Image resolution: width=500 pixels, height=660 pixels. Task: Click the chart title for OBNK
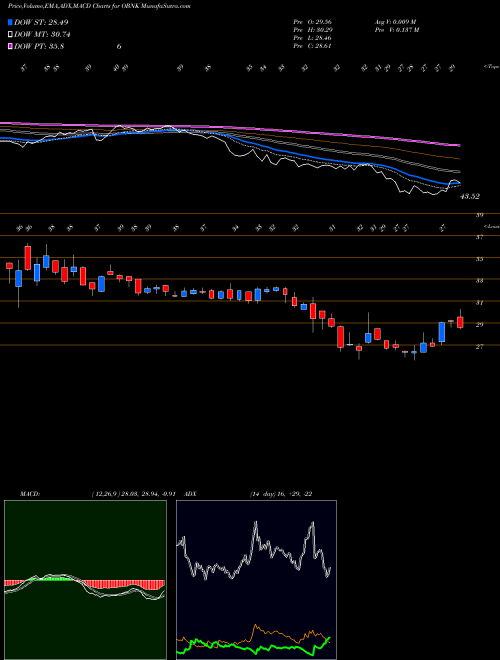(x=99, y=6)
